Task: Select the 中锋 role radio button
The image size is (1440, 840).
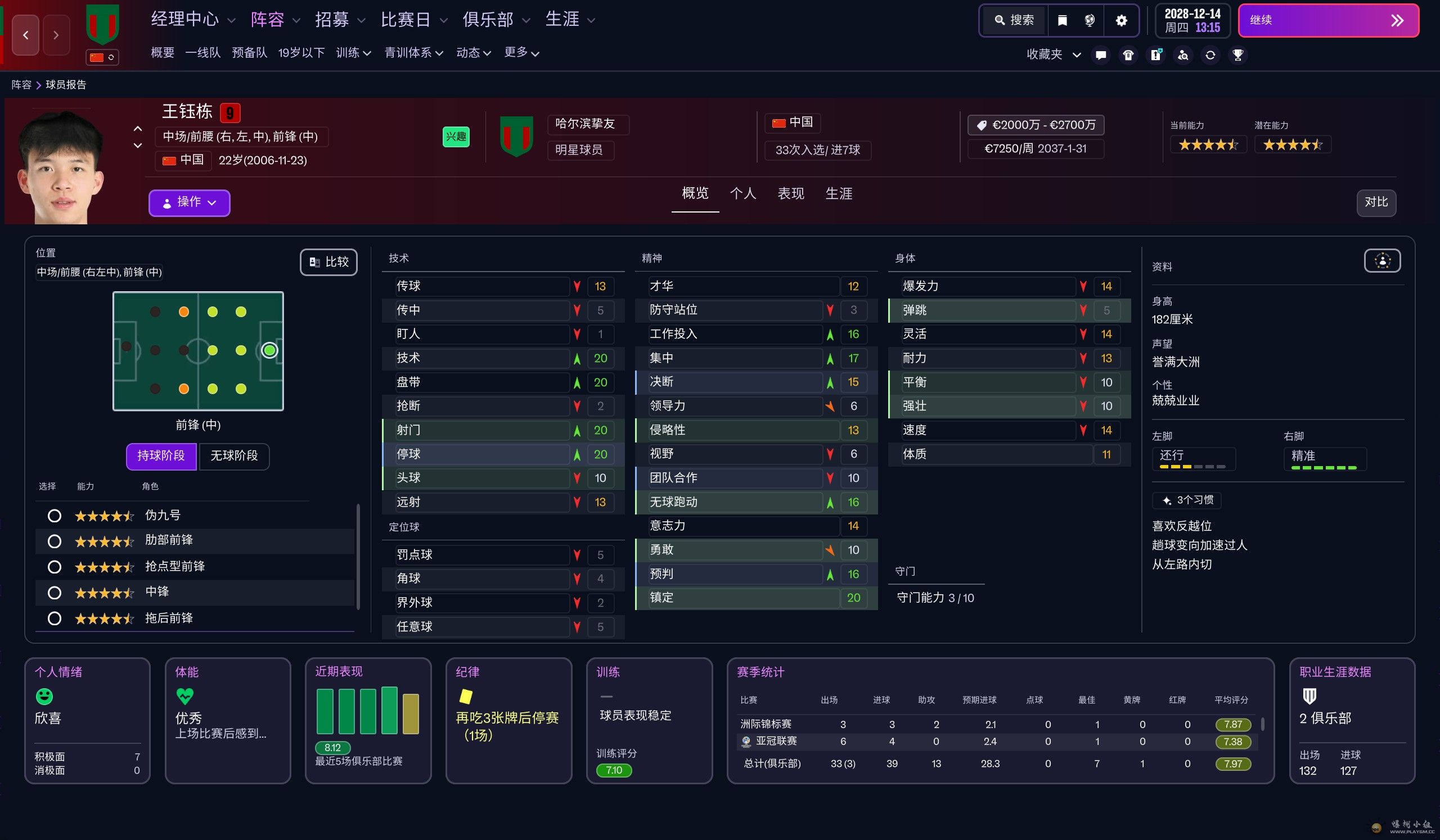Action: pos(55,593)
